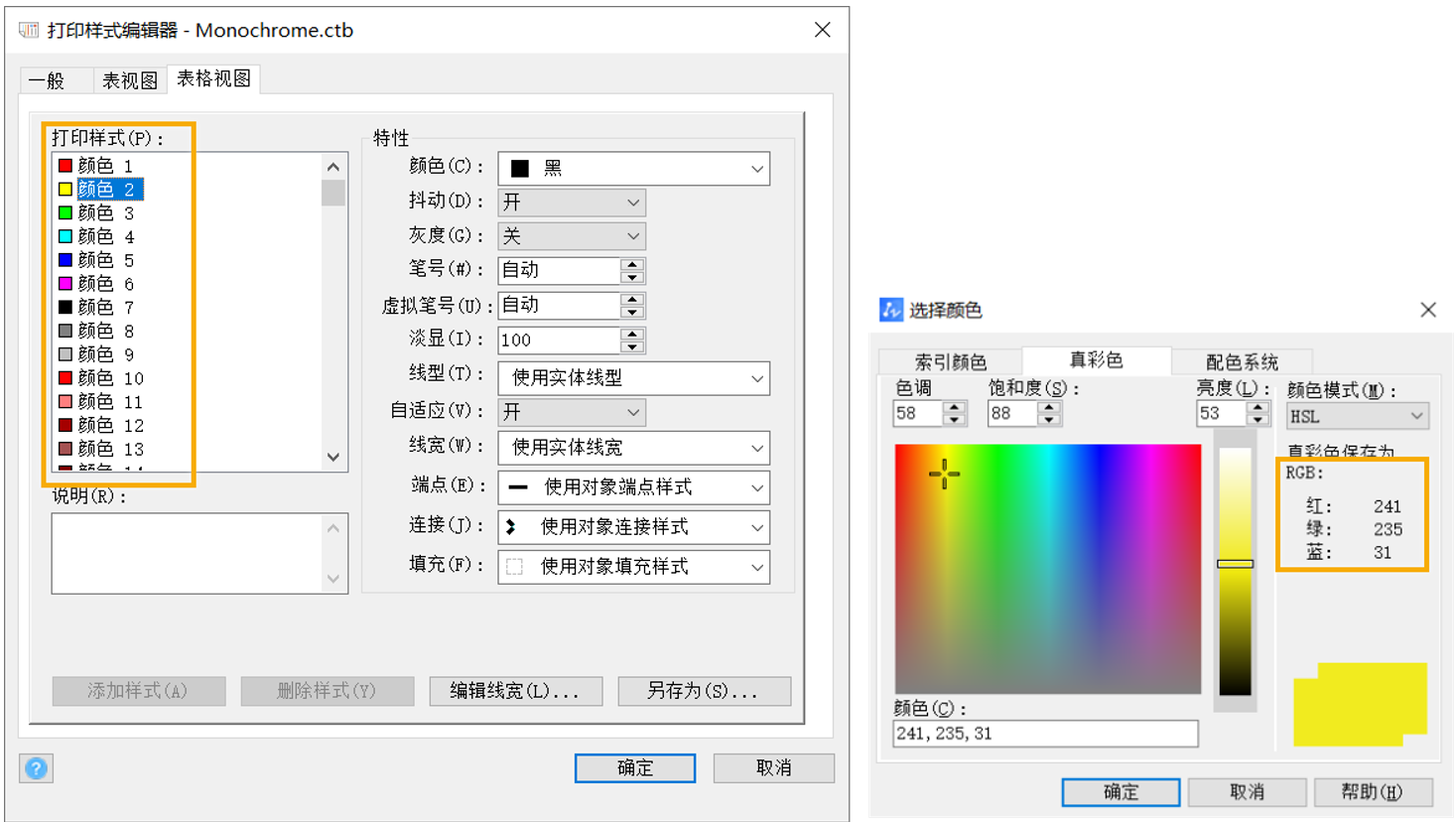1456x822 pixels.
Task: Click the blue help question mark icon
Action: pos(36,767)
